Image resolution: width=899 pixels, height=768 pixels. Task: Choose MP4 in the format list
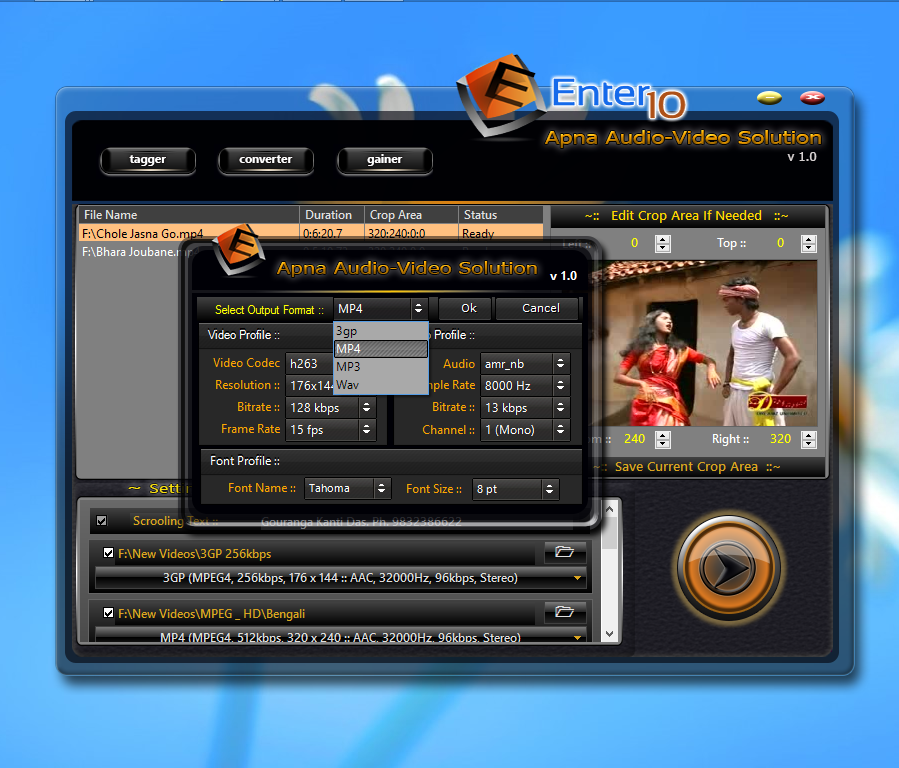(381, 349)
